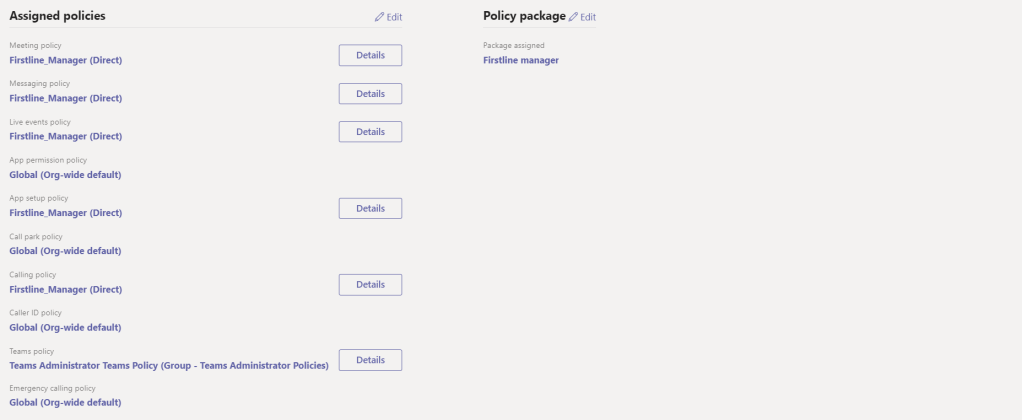Open the Teams Administrator Teams Policy link

point(169,365)
